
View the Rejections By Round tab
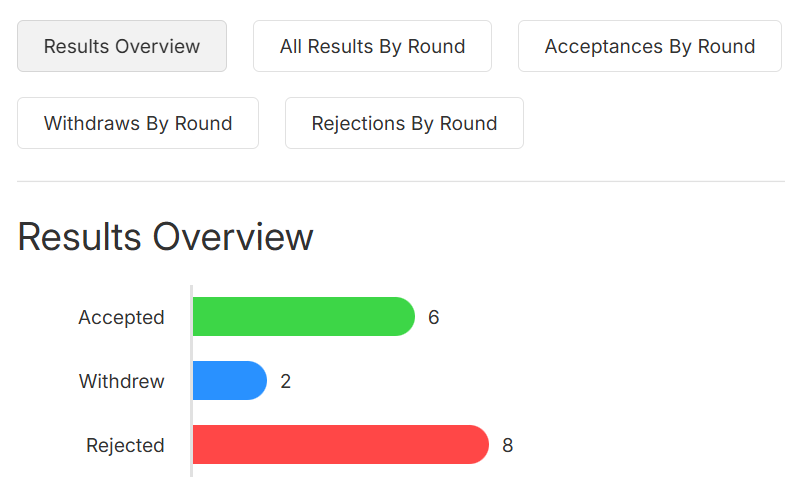click(404, 123)
